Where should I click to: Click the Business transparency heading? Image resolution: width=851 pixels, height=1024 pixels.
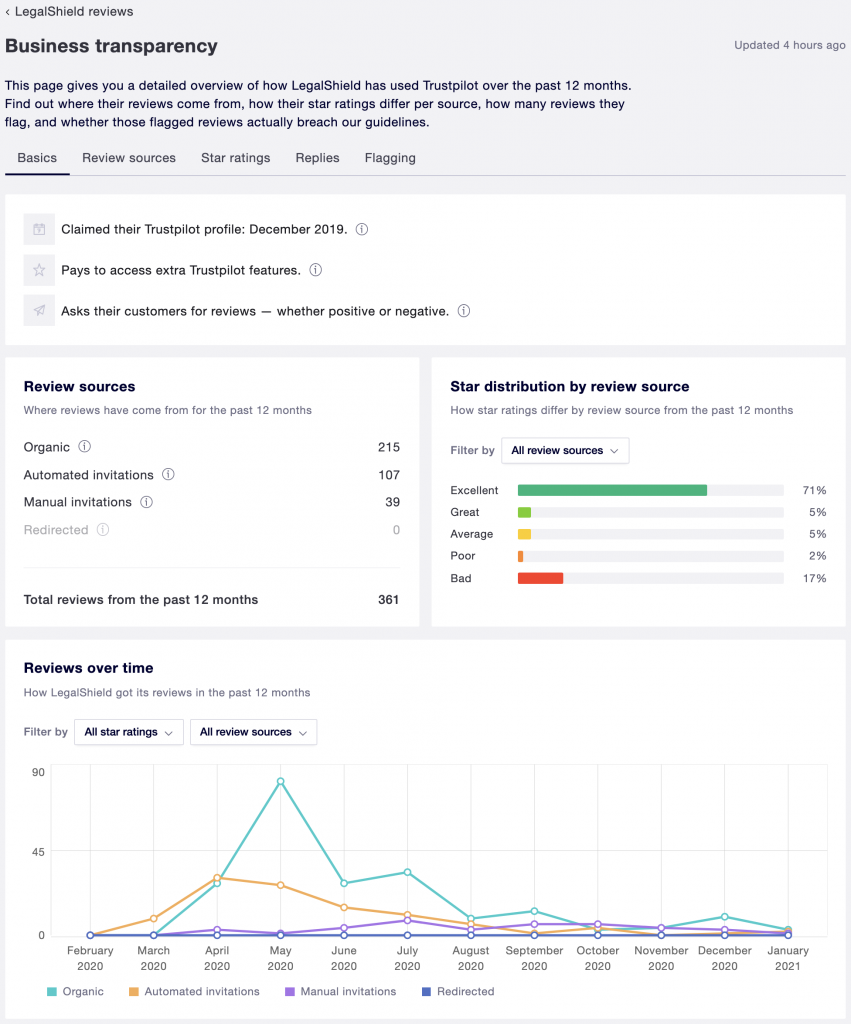(112, 46)
